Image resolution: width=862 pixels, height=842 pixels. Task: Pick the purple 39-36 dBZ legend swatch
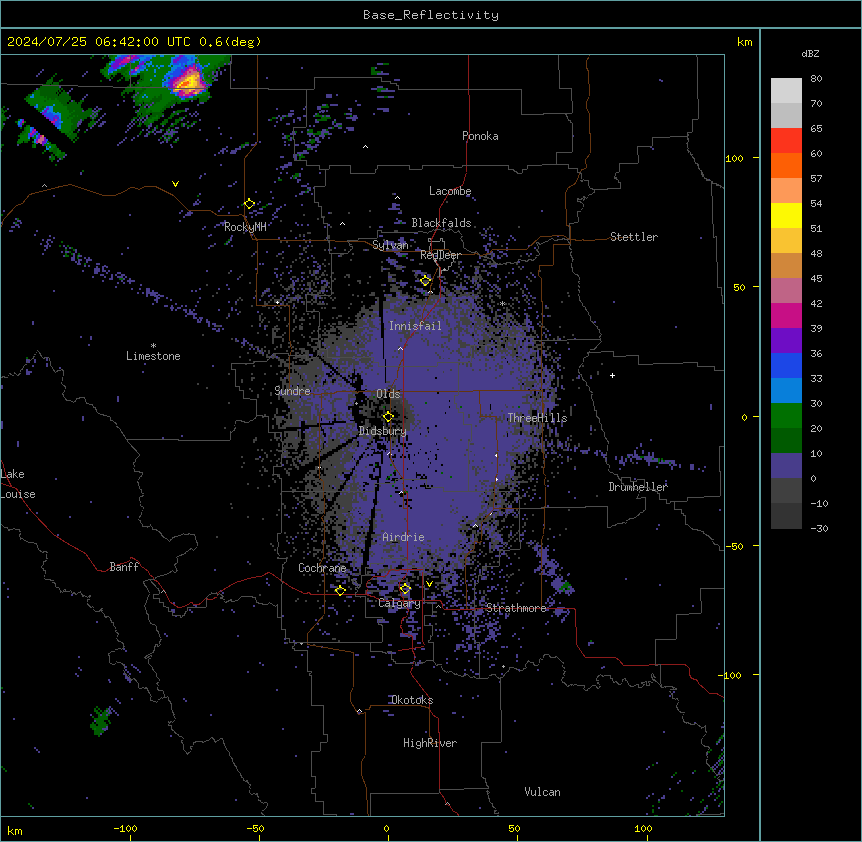click(786, 341)
